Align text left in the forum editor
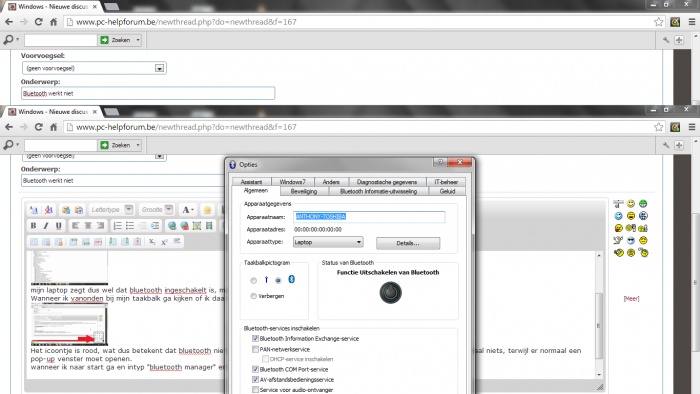Viewport: 700px width, 394px height. (x=75, y=226)
